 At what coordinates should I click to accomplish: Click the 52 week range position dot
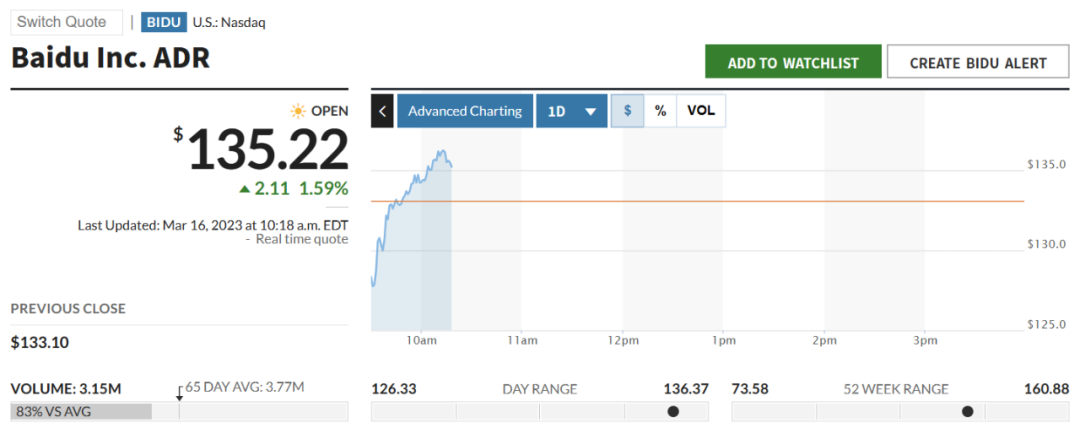[x=967, y=411]
